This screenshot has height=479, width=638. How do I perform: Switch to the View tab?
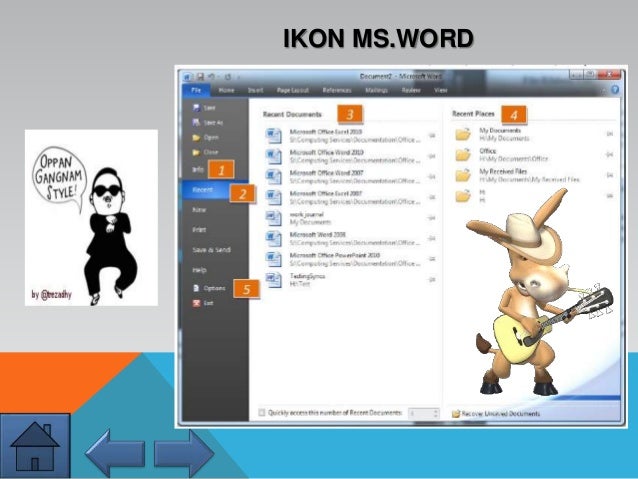point(440,90)
